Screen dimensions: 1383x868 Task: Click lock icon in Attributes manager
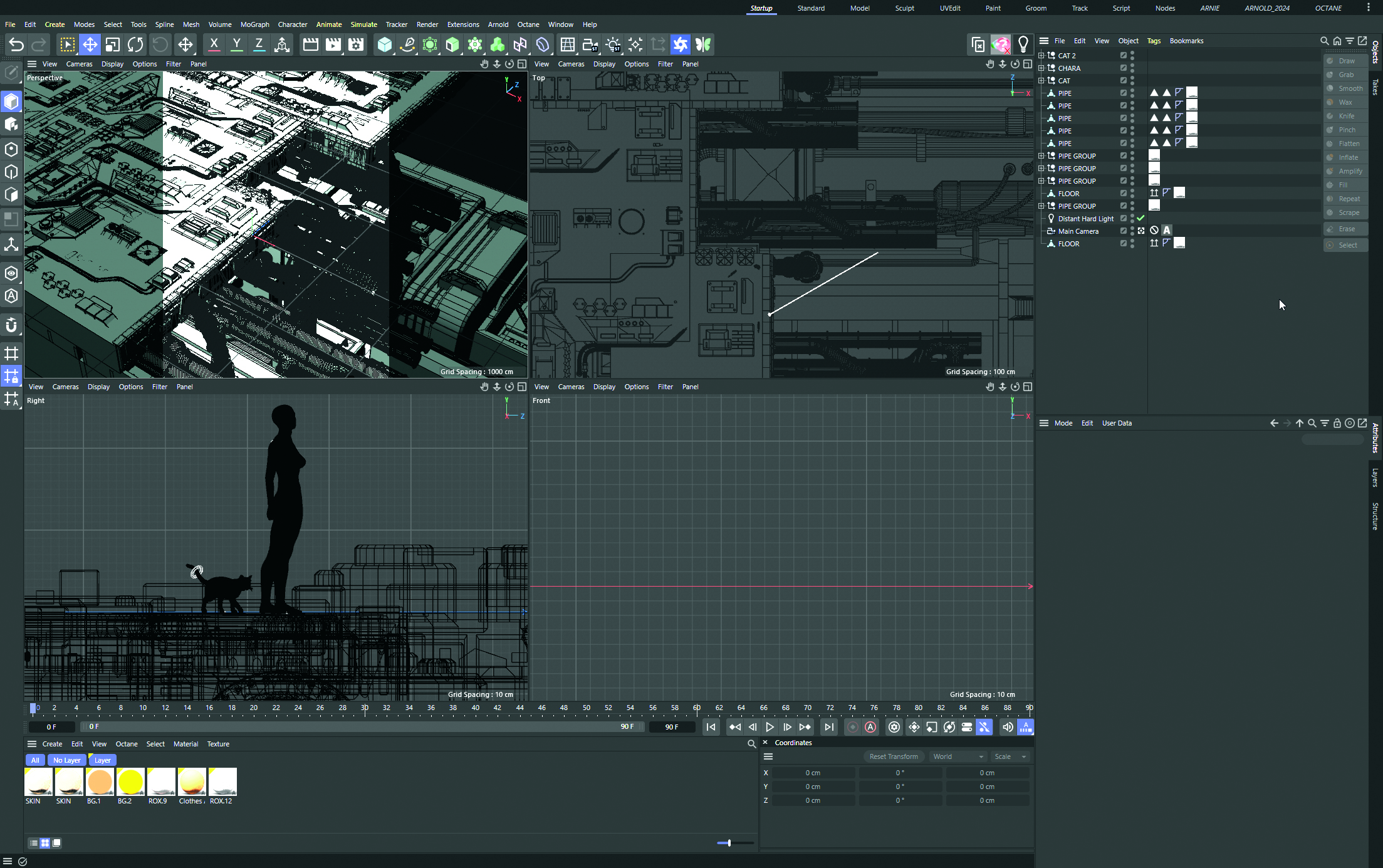click(x=1337, y=423)
